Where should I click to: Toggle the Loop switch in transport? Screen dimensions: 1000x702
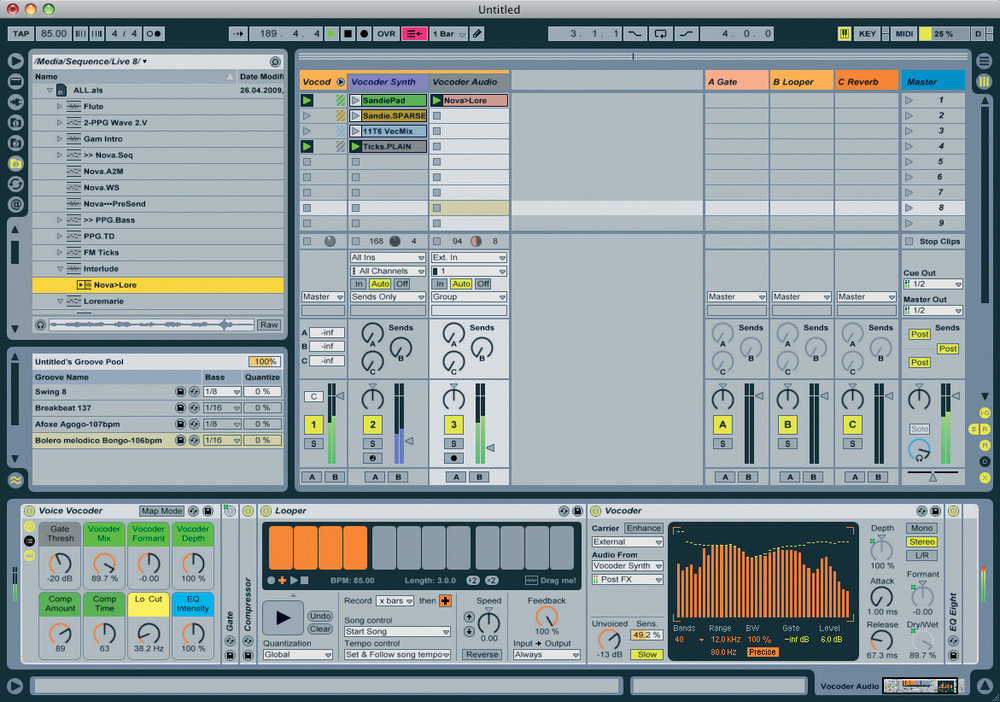pyautogui.click(x=660, y=34)
